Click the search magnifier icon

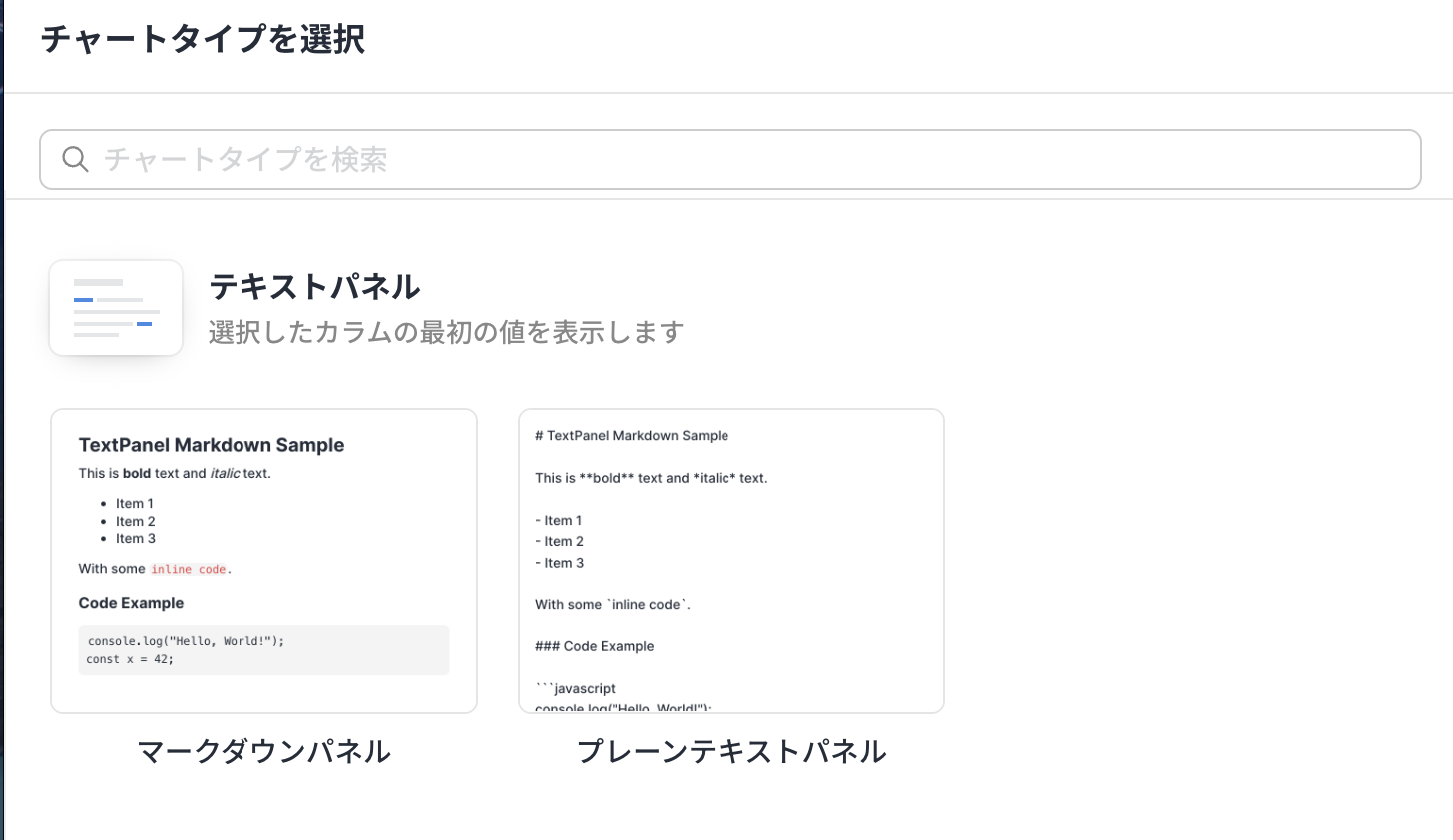click(75, 159)
